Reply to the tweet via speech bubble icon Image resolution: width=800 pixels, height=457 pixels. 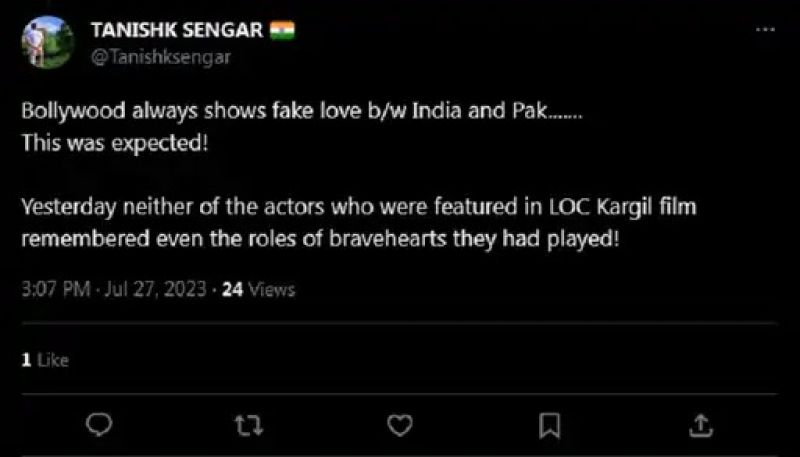[99, 426]
